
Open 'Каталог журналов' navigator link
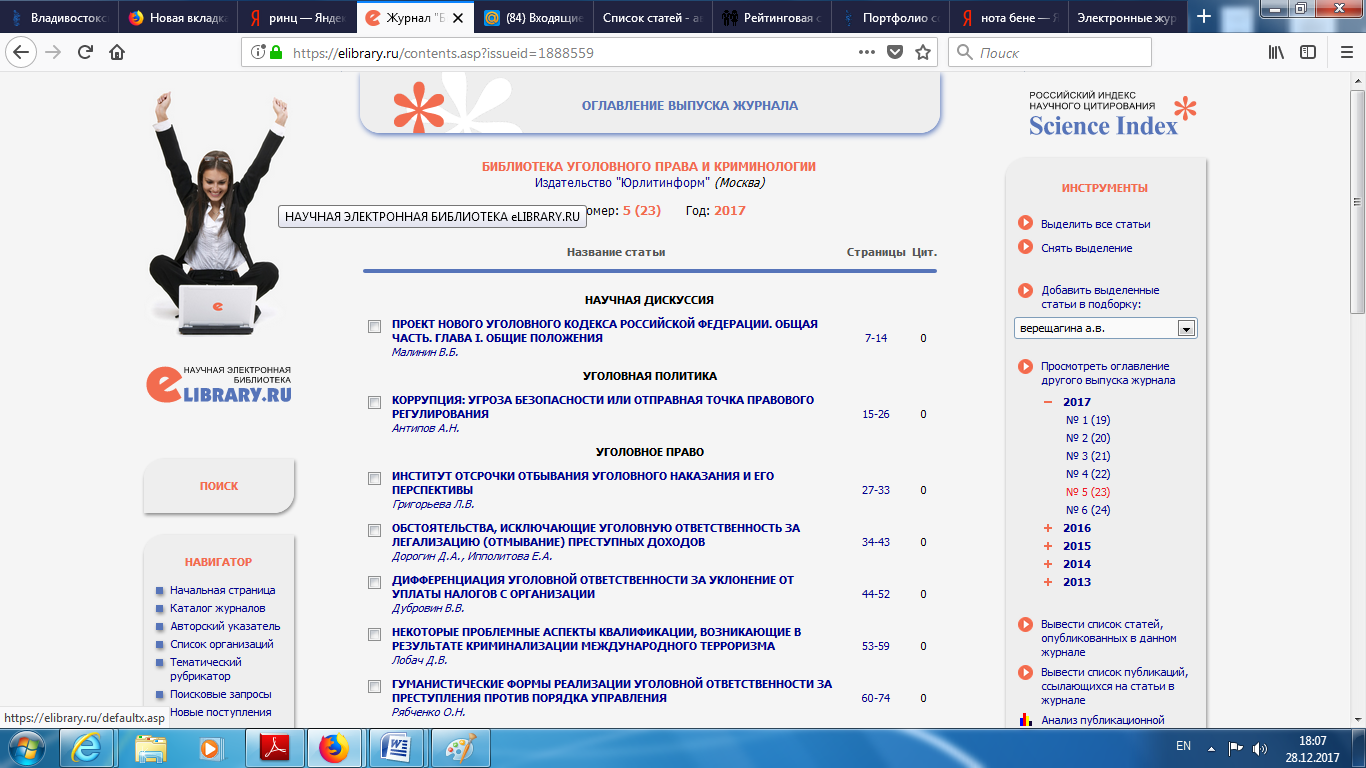[217, 608]
